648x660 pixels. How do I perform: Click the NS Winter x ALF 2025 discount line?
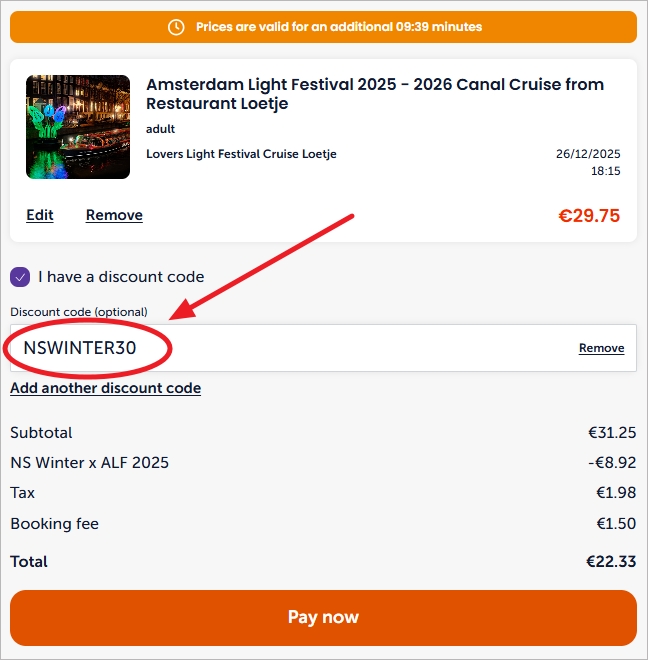(x=89, y=463)
